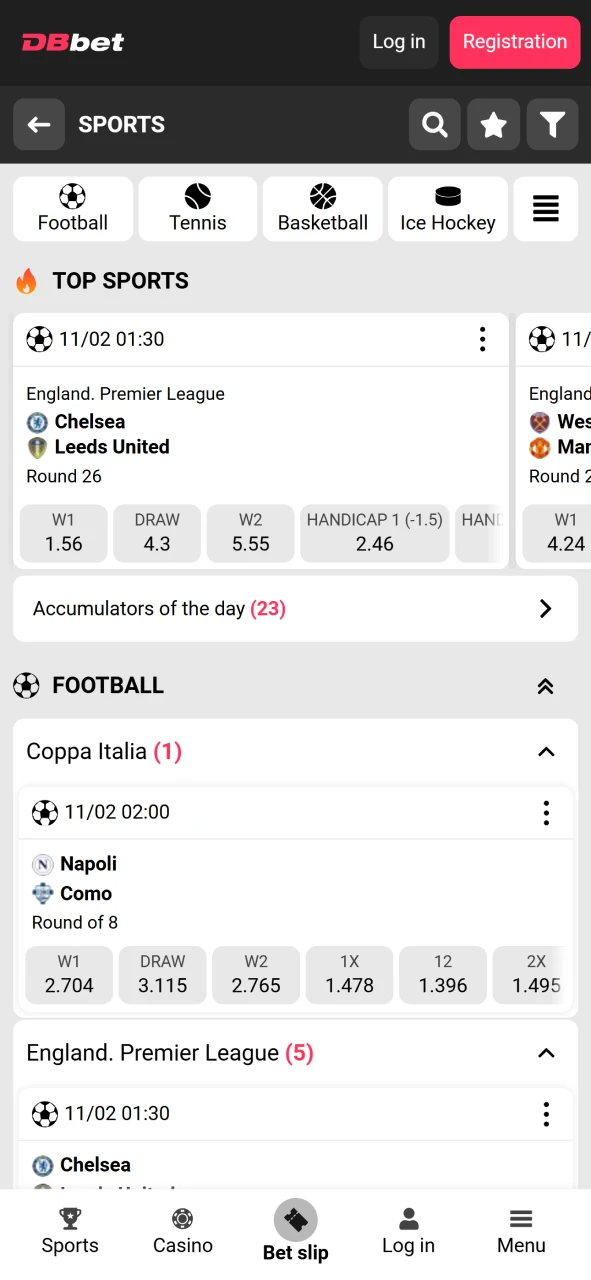Open the three-dot menu on the Napoli match
Image resolution: width=591 pixels, height=1280 pixels.
[546, 813]
